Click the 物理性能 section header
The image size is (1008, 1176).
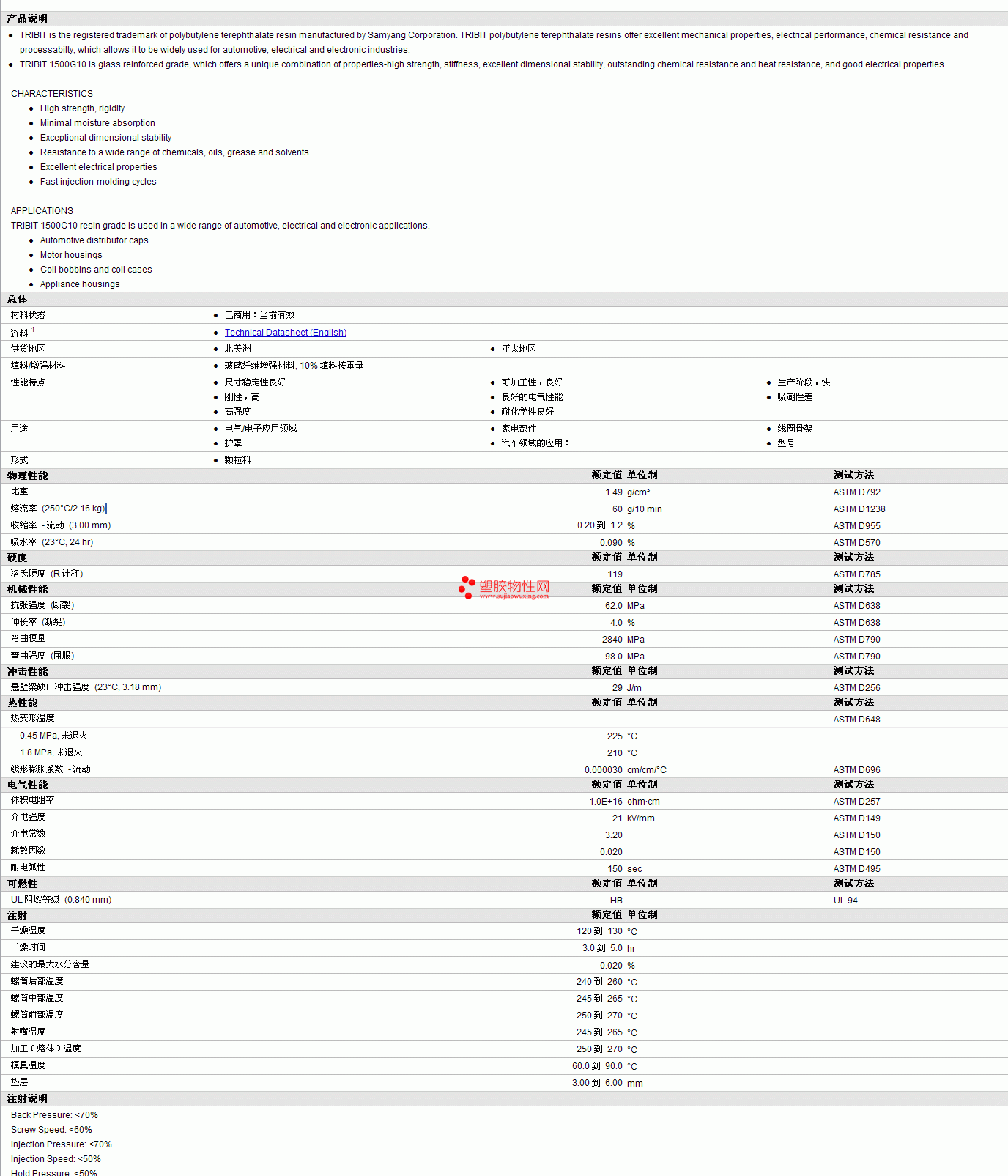coord(27,476)
